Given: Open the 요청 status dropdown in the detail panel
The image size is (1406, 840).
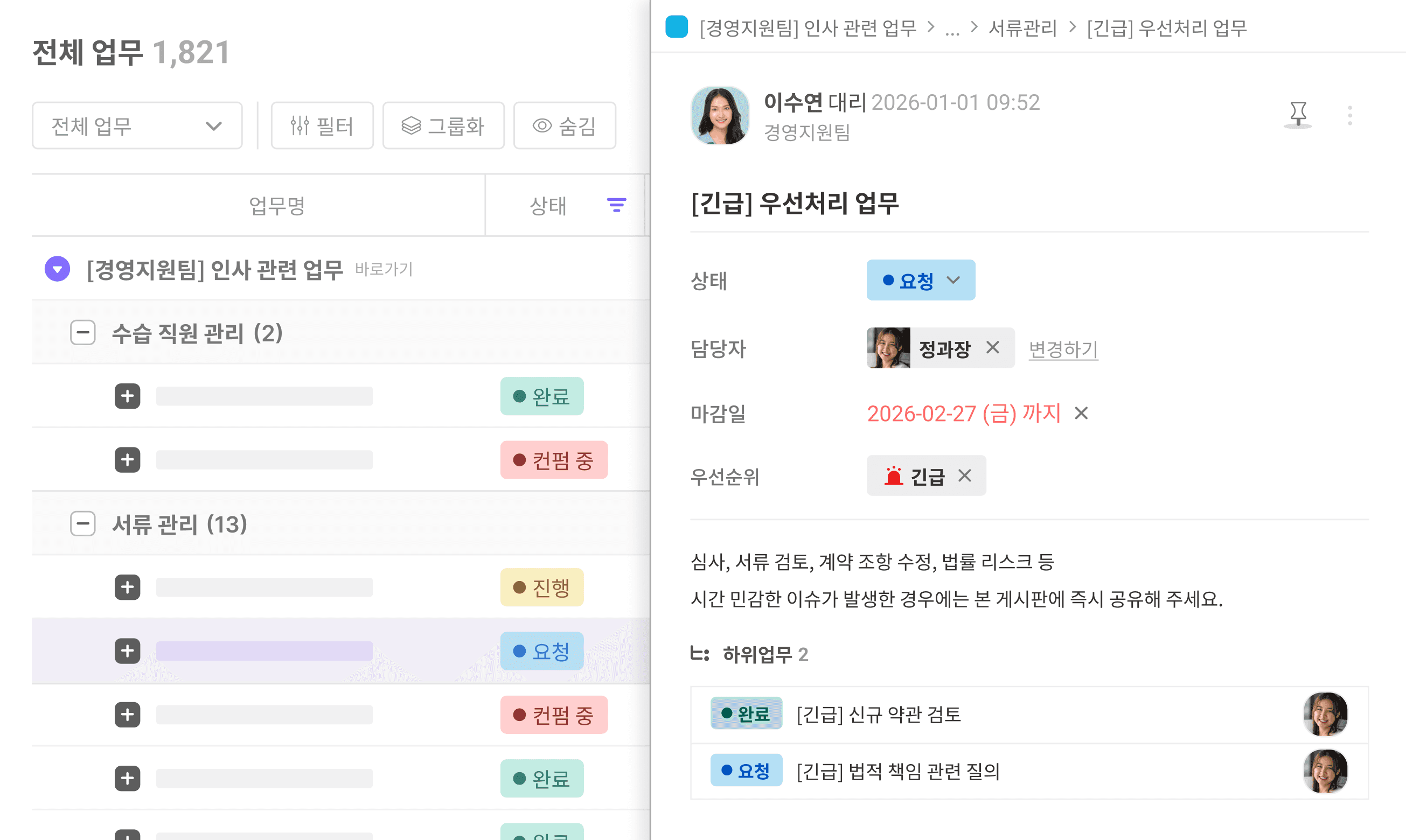Looking at the screenshot, I should click(x=920, y=280).
